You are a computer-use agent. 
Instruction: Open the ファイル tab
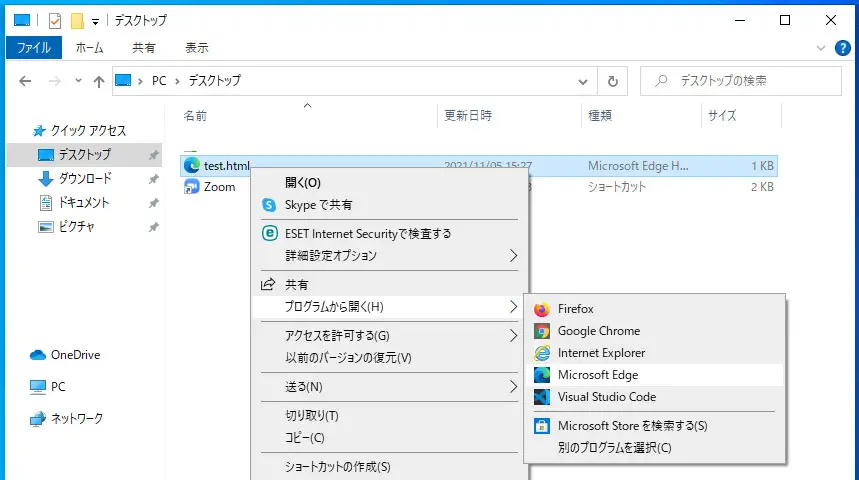pyautogui.click(x=33, y=48)
